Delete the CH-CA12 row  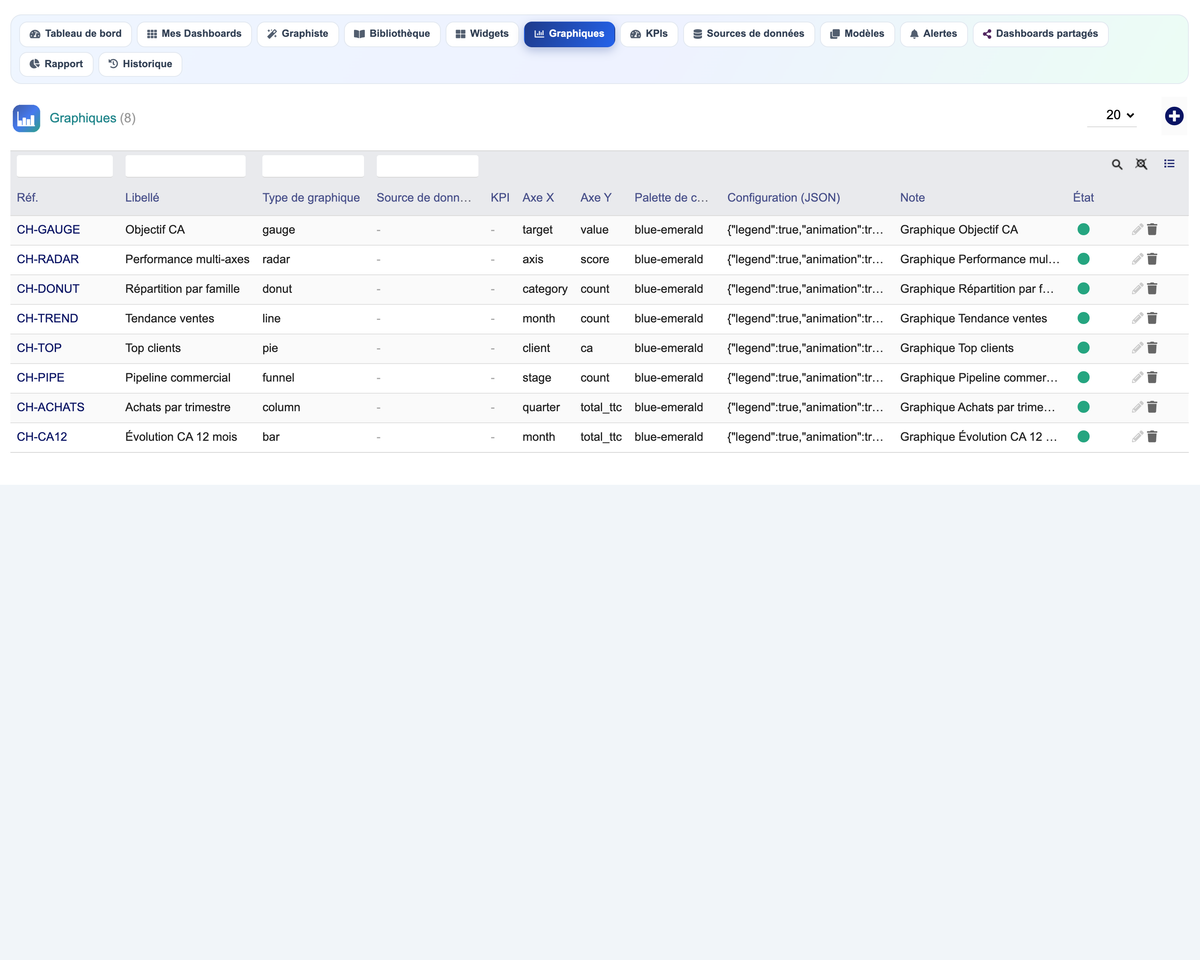click(1152, 437)
